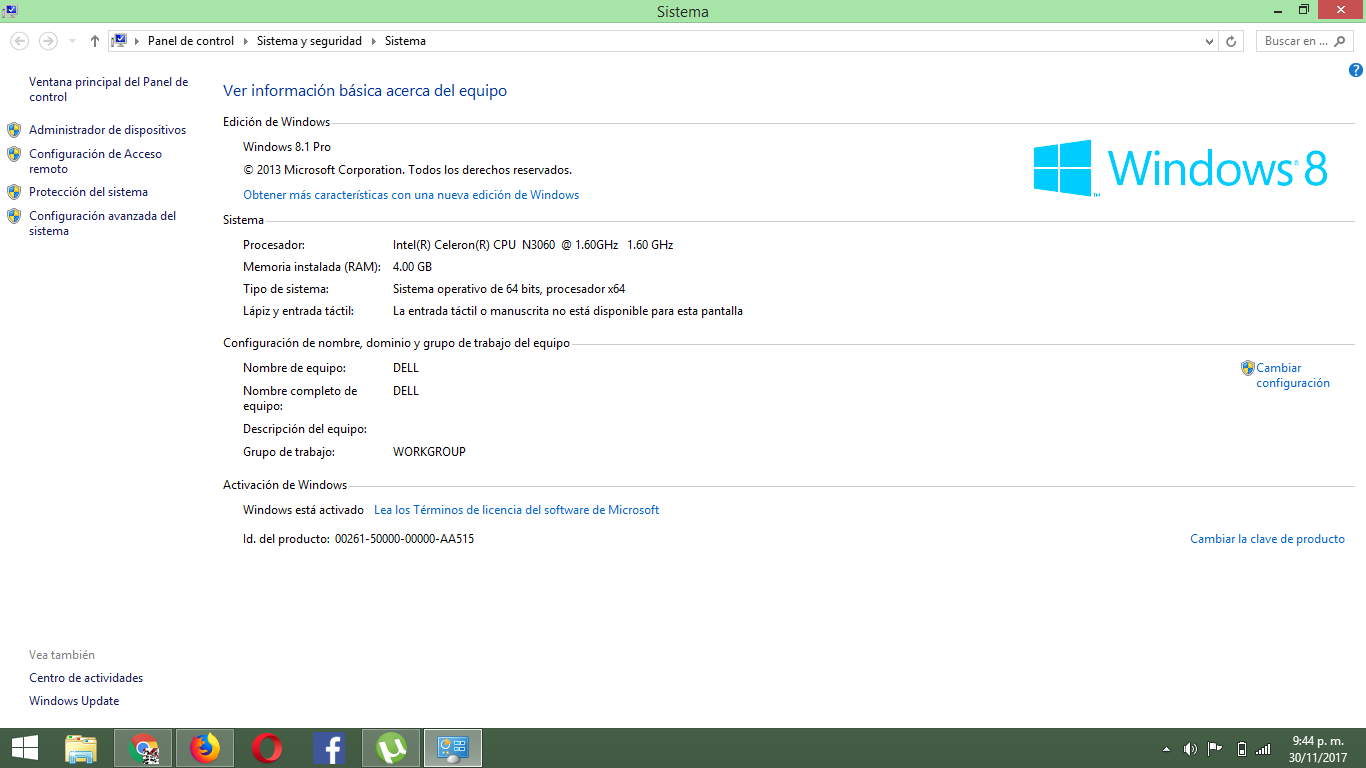Click the Control Panel taskbar button

[453, 748]
